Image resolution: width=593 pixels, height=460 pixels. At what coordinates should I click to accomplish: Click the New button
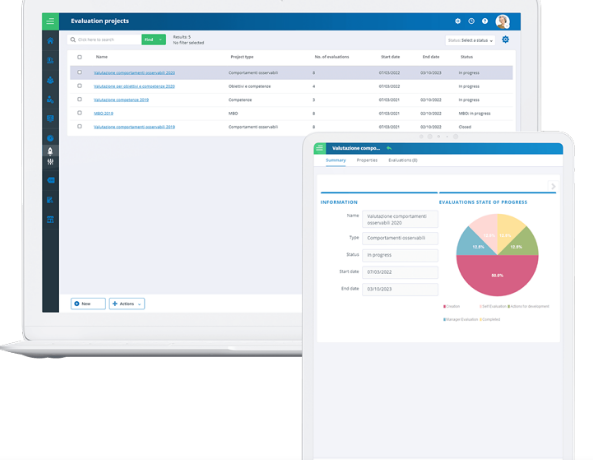(88, 304)
